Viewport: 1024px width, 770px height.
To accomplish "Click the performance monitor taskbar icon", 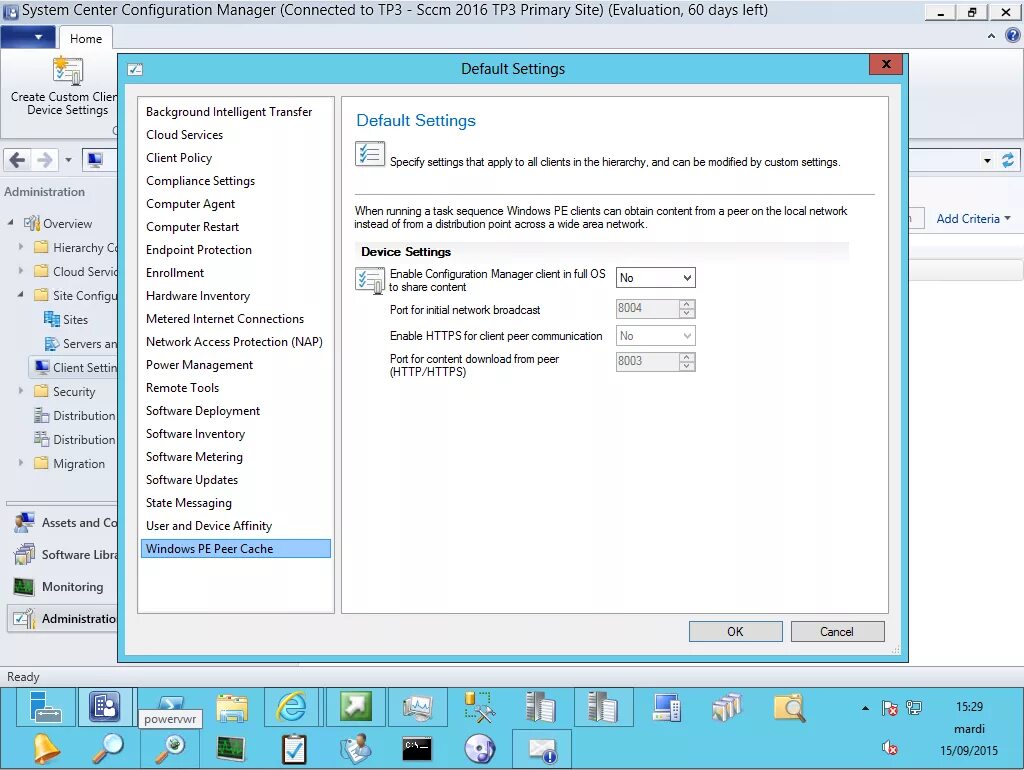I will coord(417,707).
